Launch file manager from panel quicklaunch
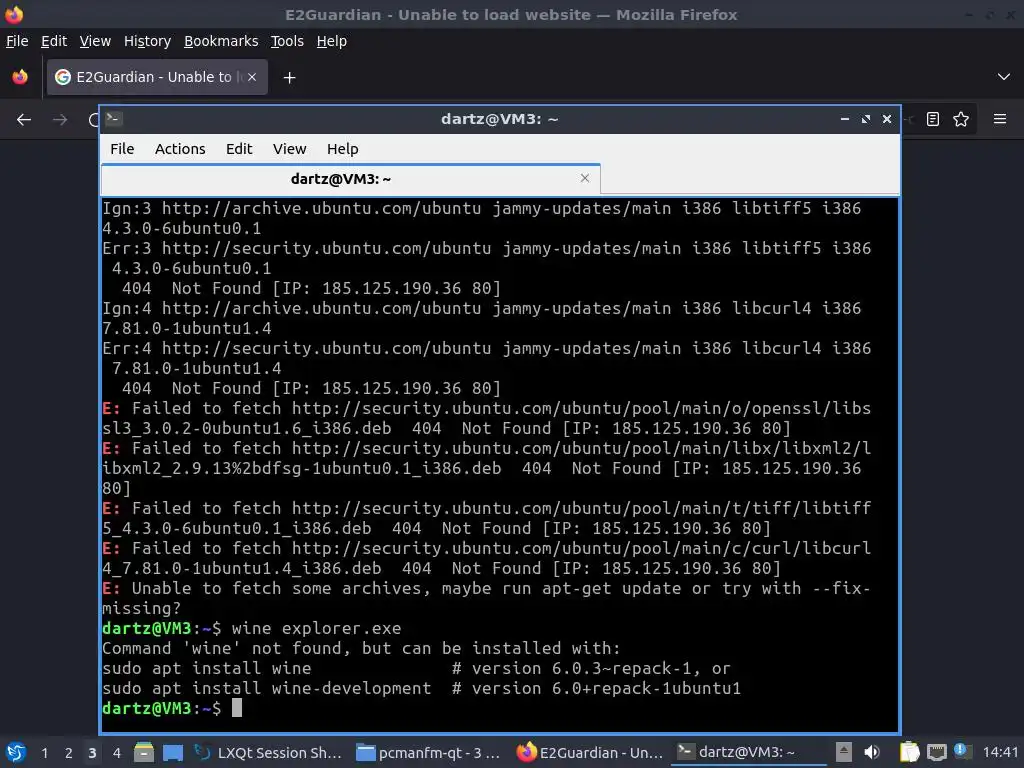 pyautogui.click(x=144, y=752)
